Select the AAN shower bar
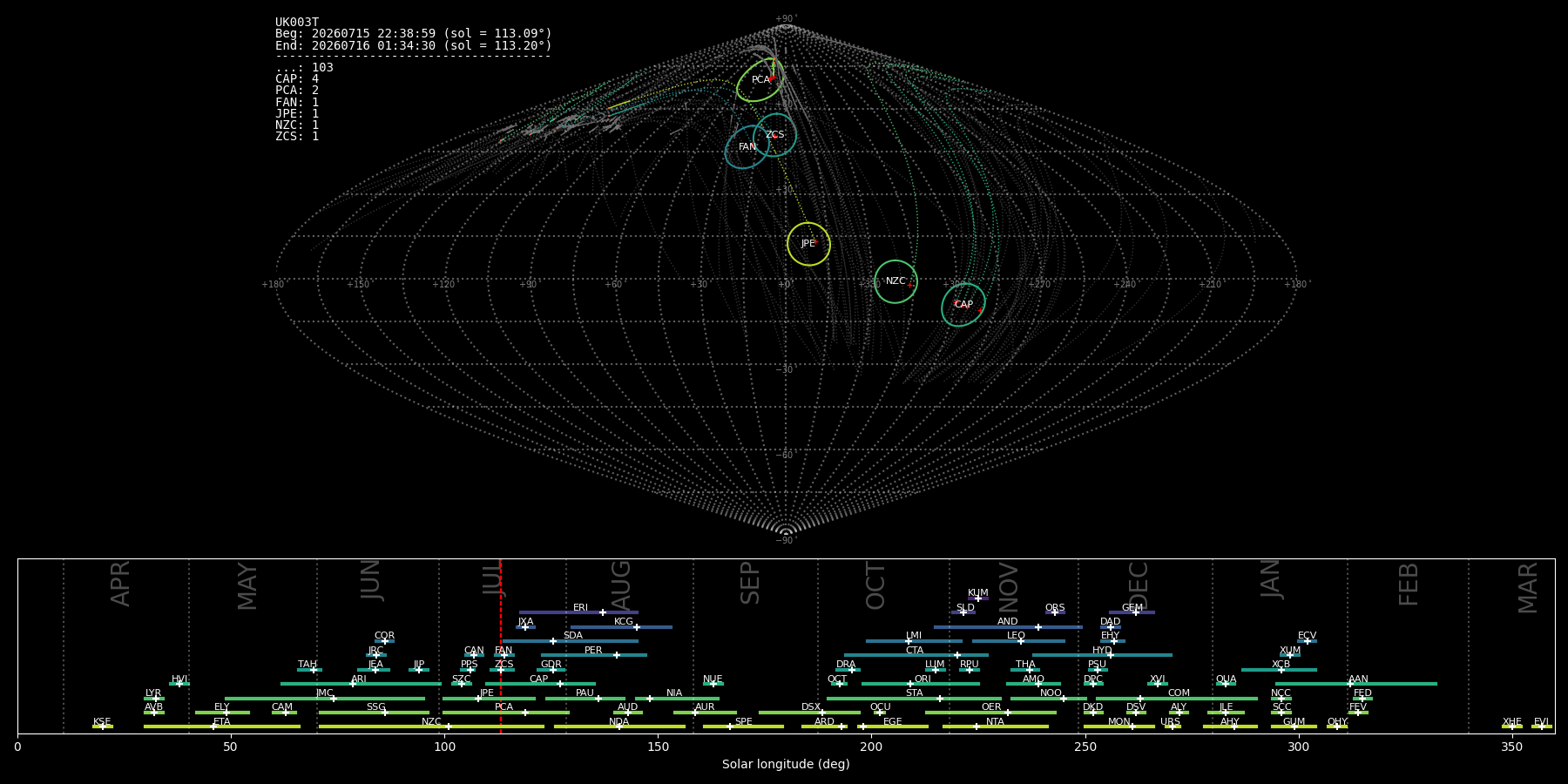 [1356, 684]
